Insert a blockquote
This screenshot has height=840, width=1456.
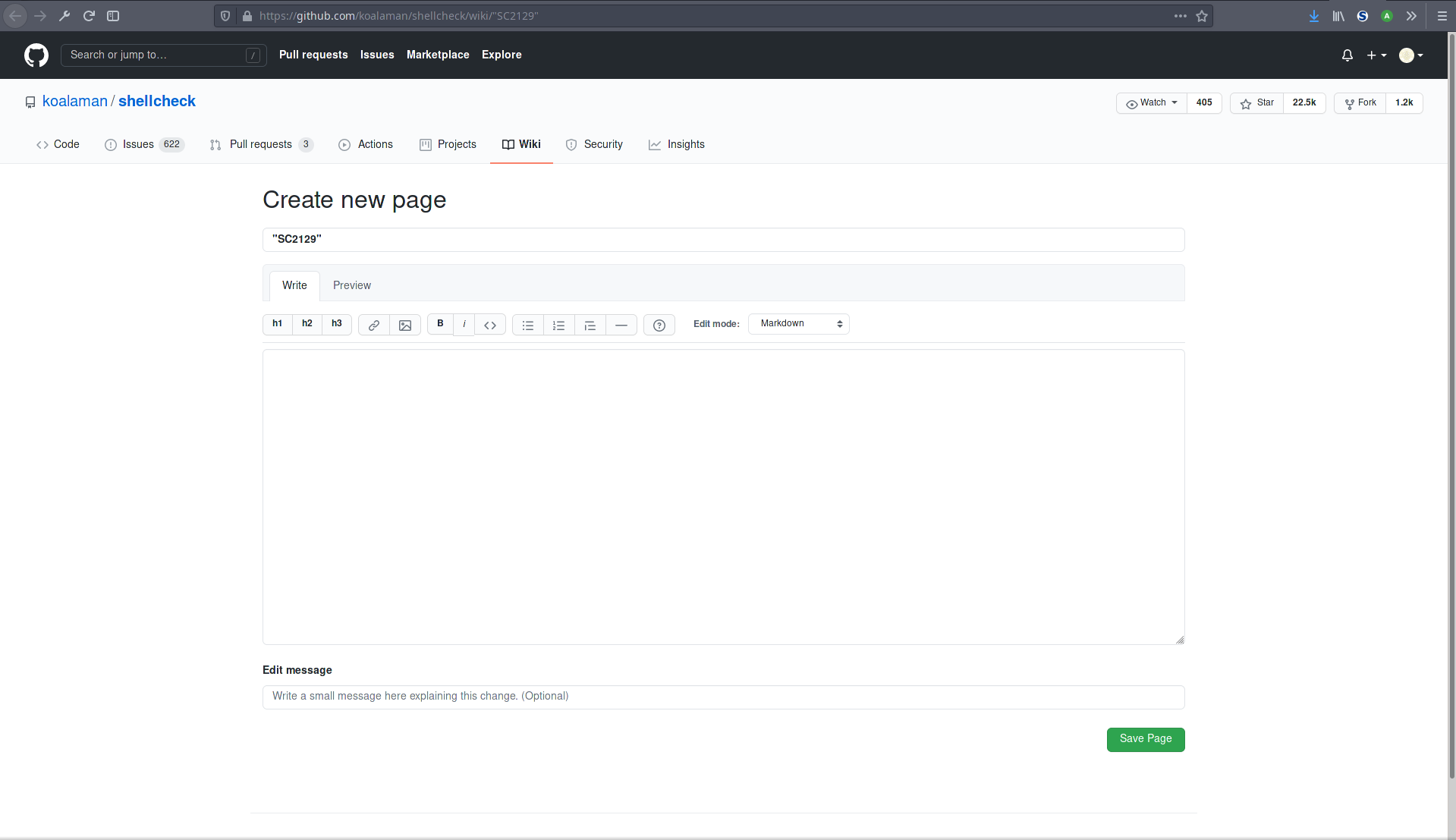590,325
